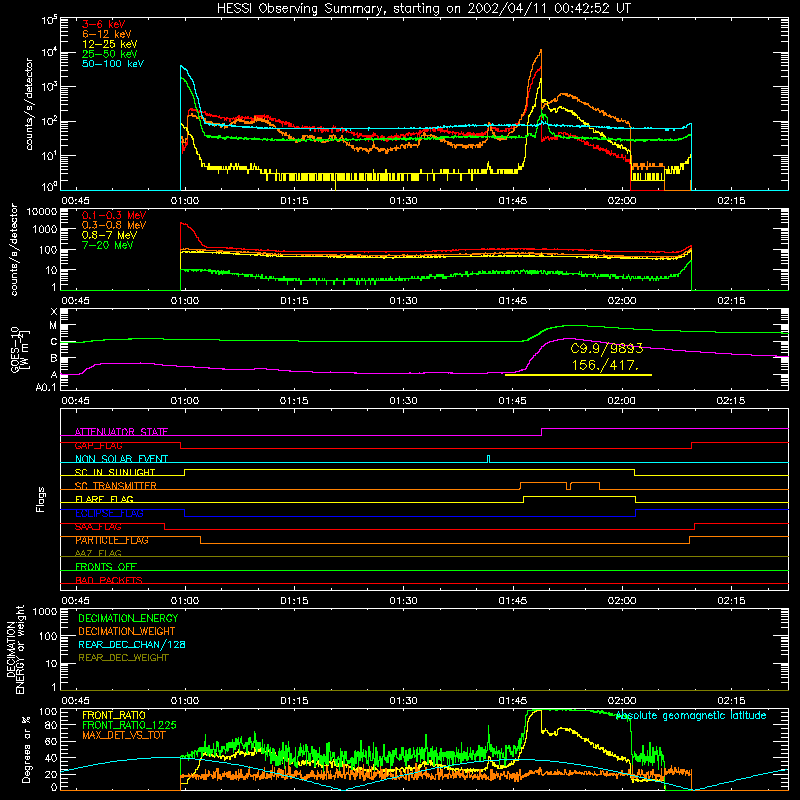Click the M class tick label on GOES axis
Image resolution: width=800 pixels, height=800 pixels.
tap(53, 326)
